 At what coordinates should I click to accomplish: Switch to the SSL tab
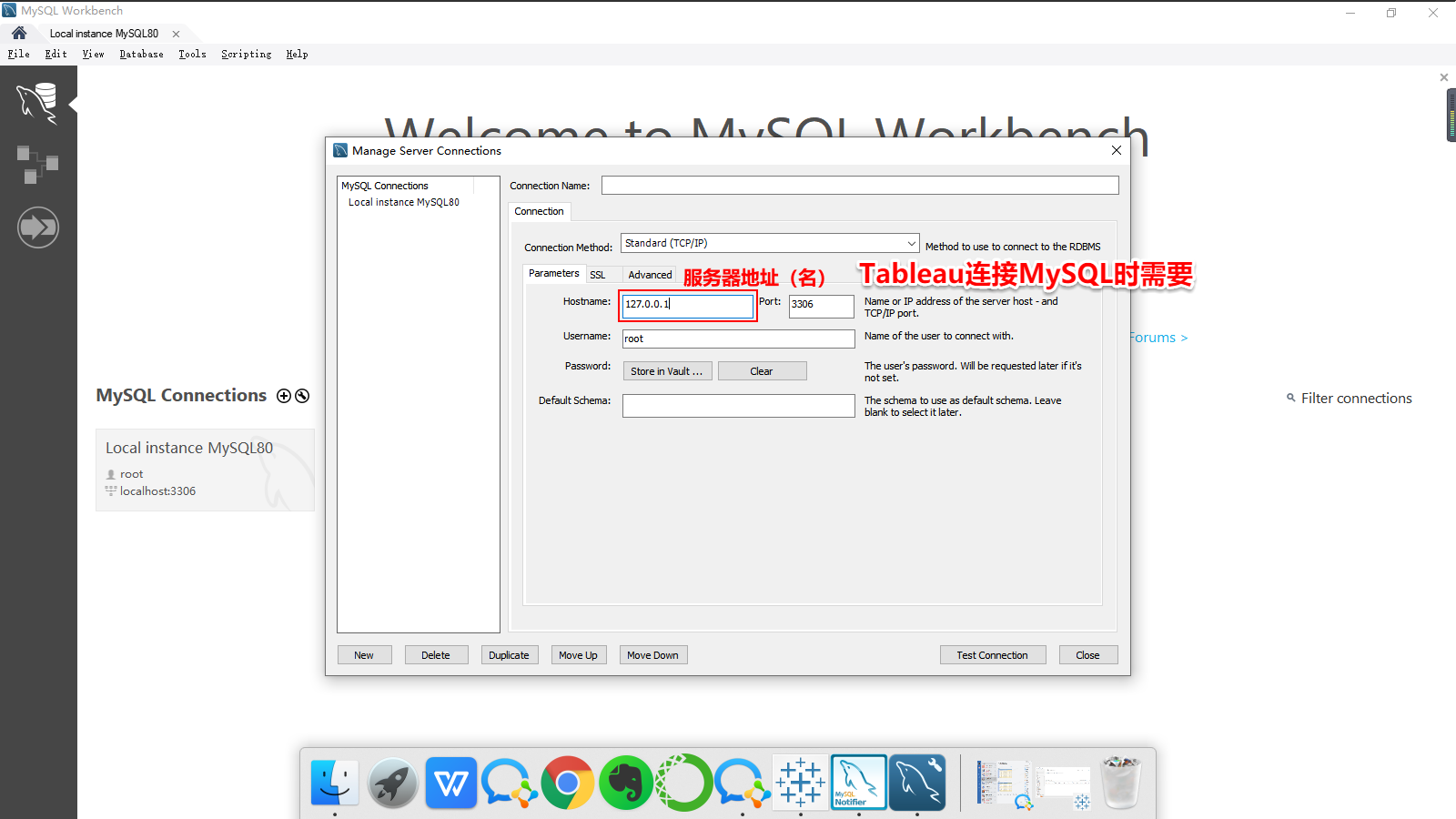(x=598, y=275)
